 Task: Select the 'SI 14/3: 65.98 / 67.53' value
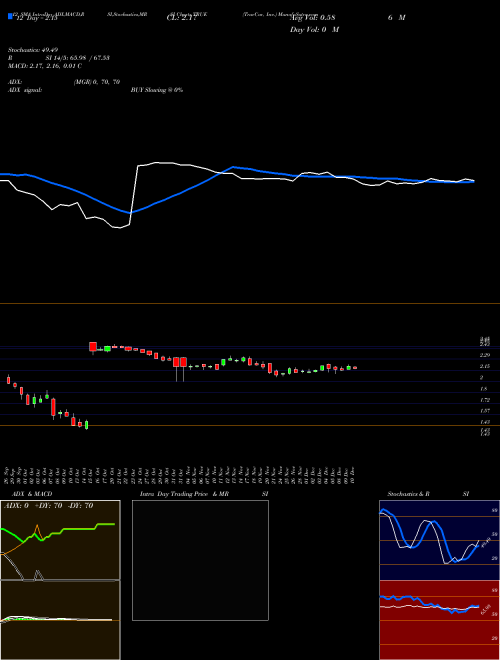click(78, 58)
